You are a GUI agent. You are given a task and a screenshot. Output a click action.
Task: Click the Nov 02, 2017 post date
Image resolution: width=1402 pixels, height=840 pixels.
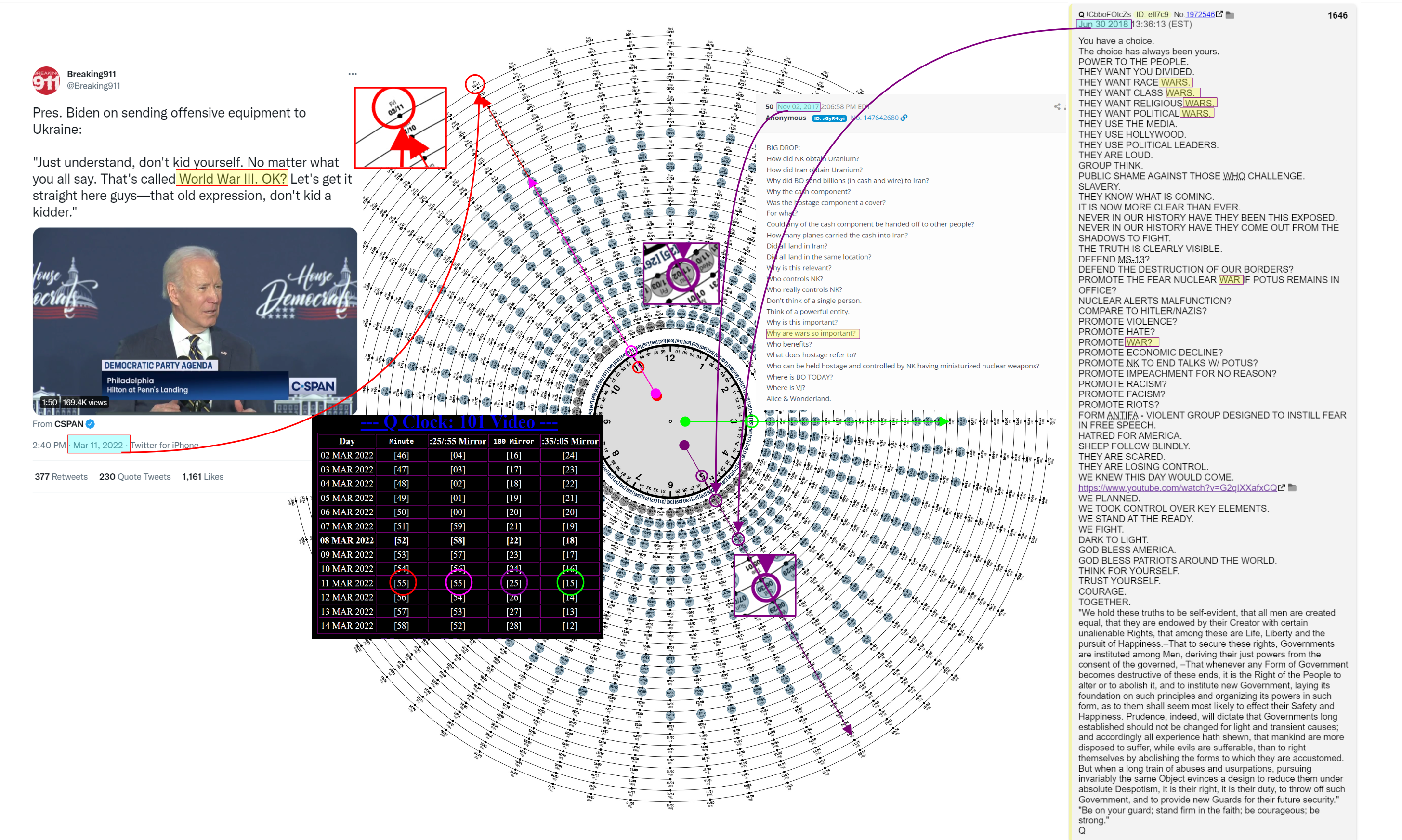[x=798, y=106]
